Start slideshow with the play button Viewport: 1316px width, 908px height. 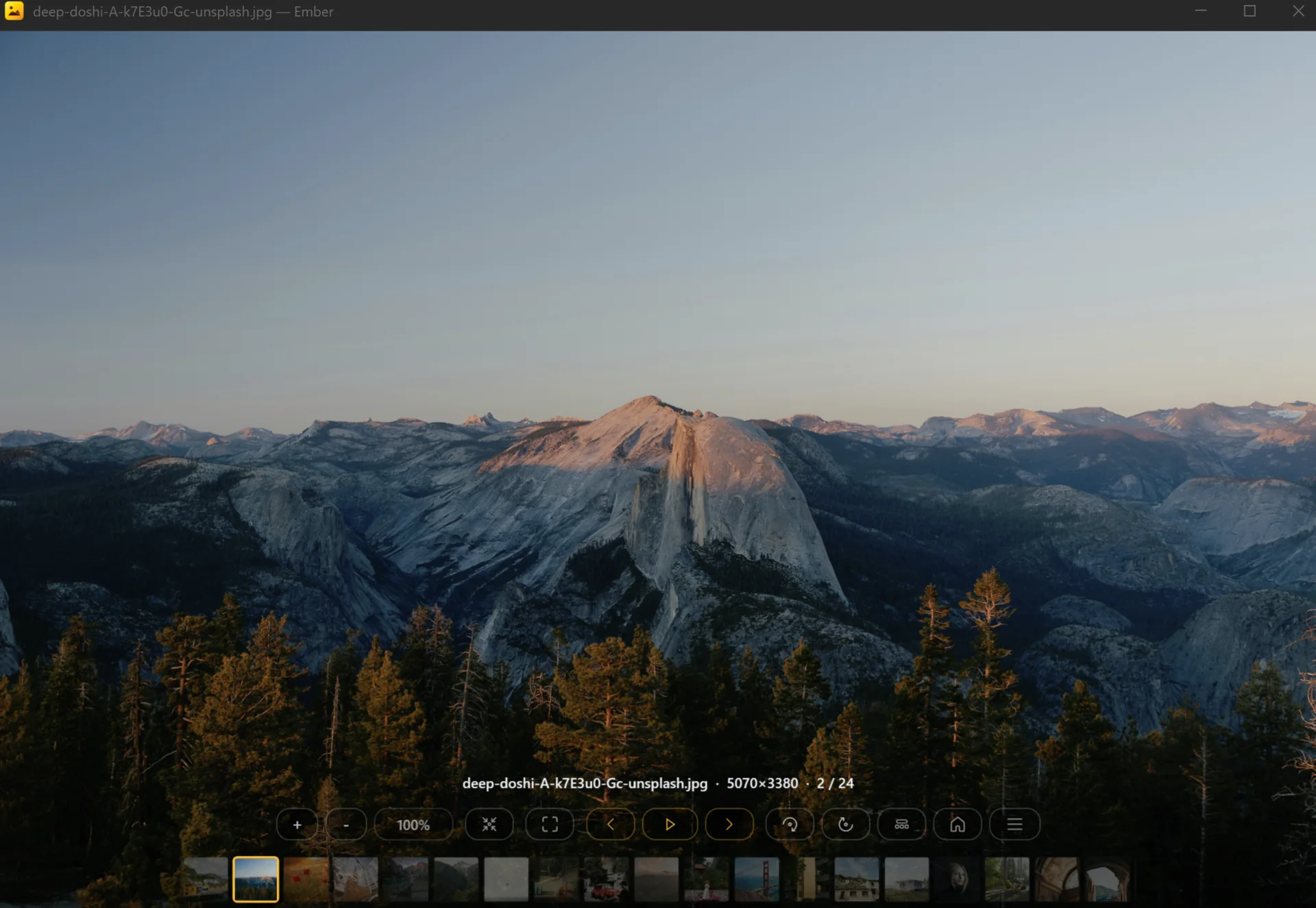pos(670,824)
